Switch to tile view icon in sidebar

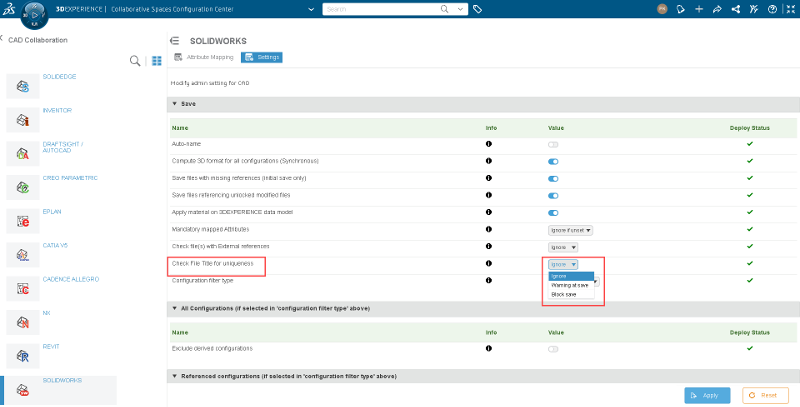pos(157,61)
